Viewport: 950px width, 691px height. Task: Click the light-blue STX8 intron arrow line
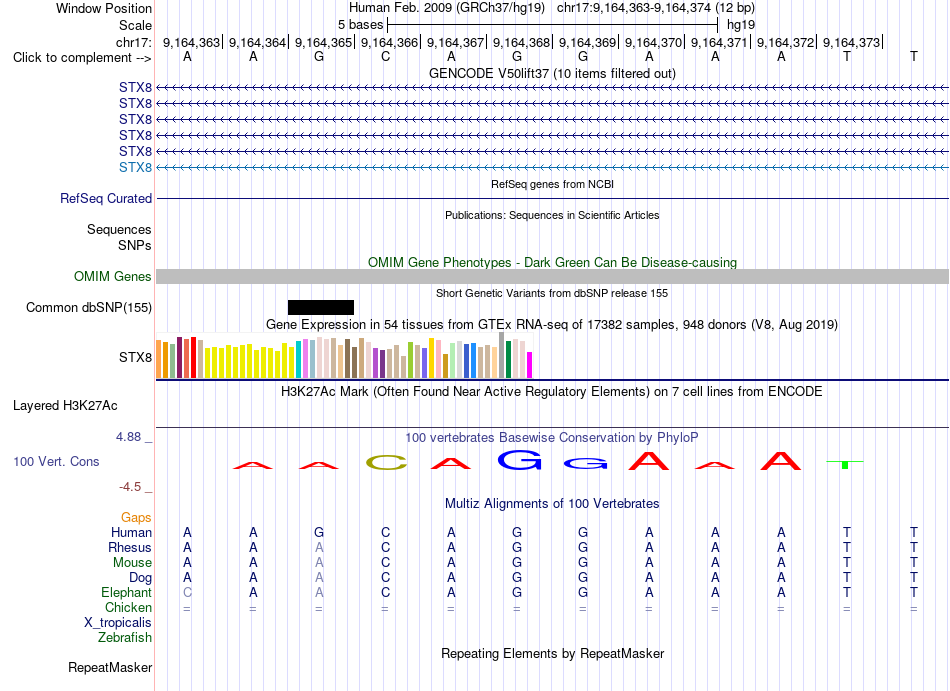click(552, 167)
